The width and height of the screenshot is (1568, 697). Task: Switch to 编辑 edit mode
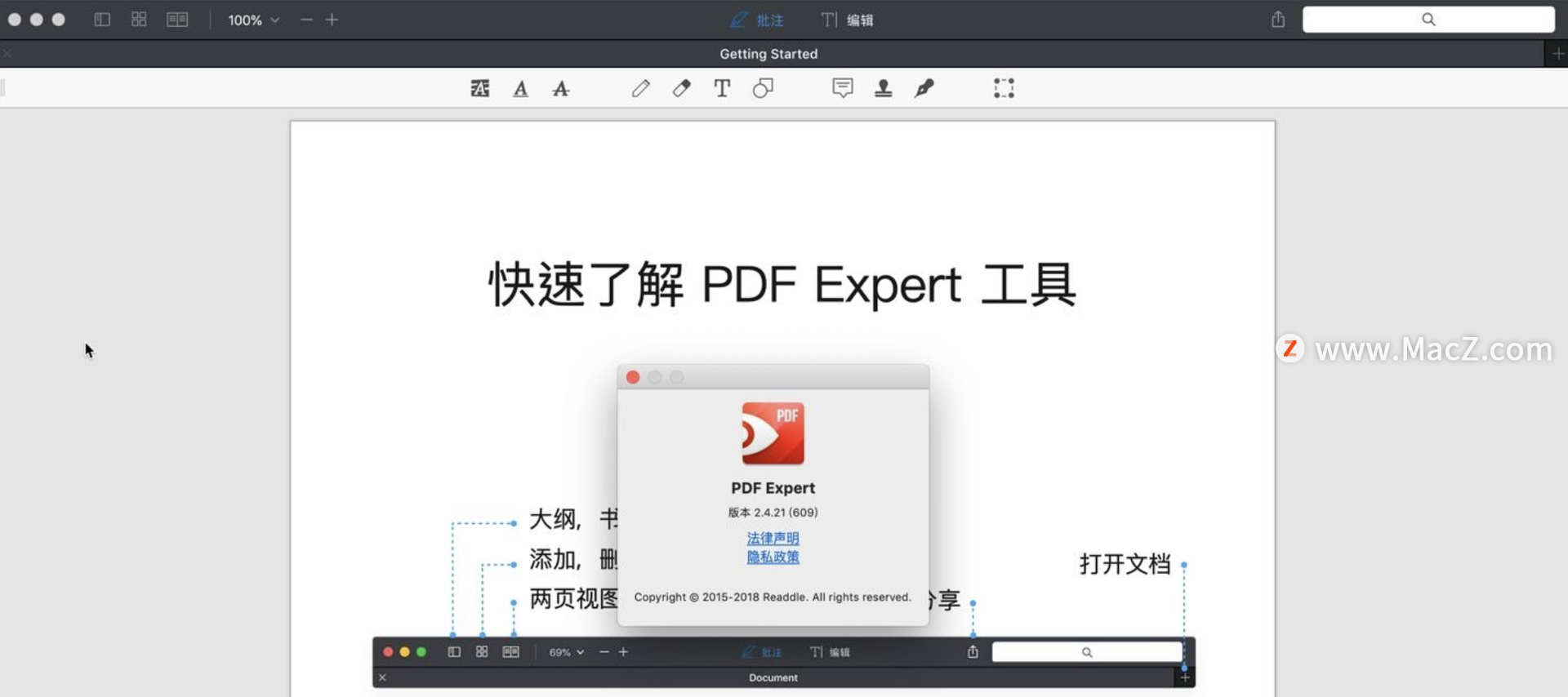848,20
